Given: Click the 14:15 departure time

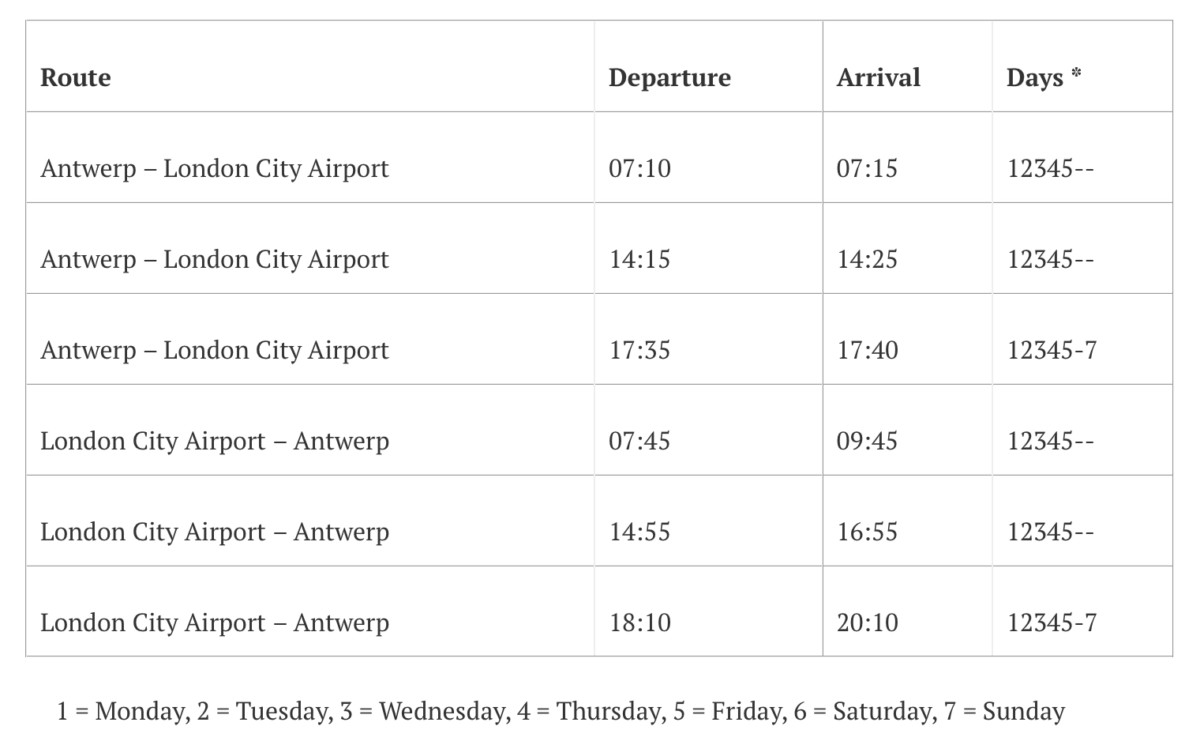Looking at the screenshot, I should pos(640,259).
